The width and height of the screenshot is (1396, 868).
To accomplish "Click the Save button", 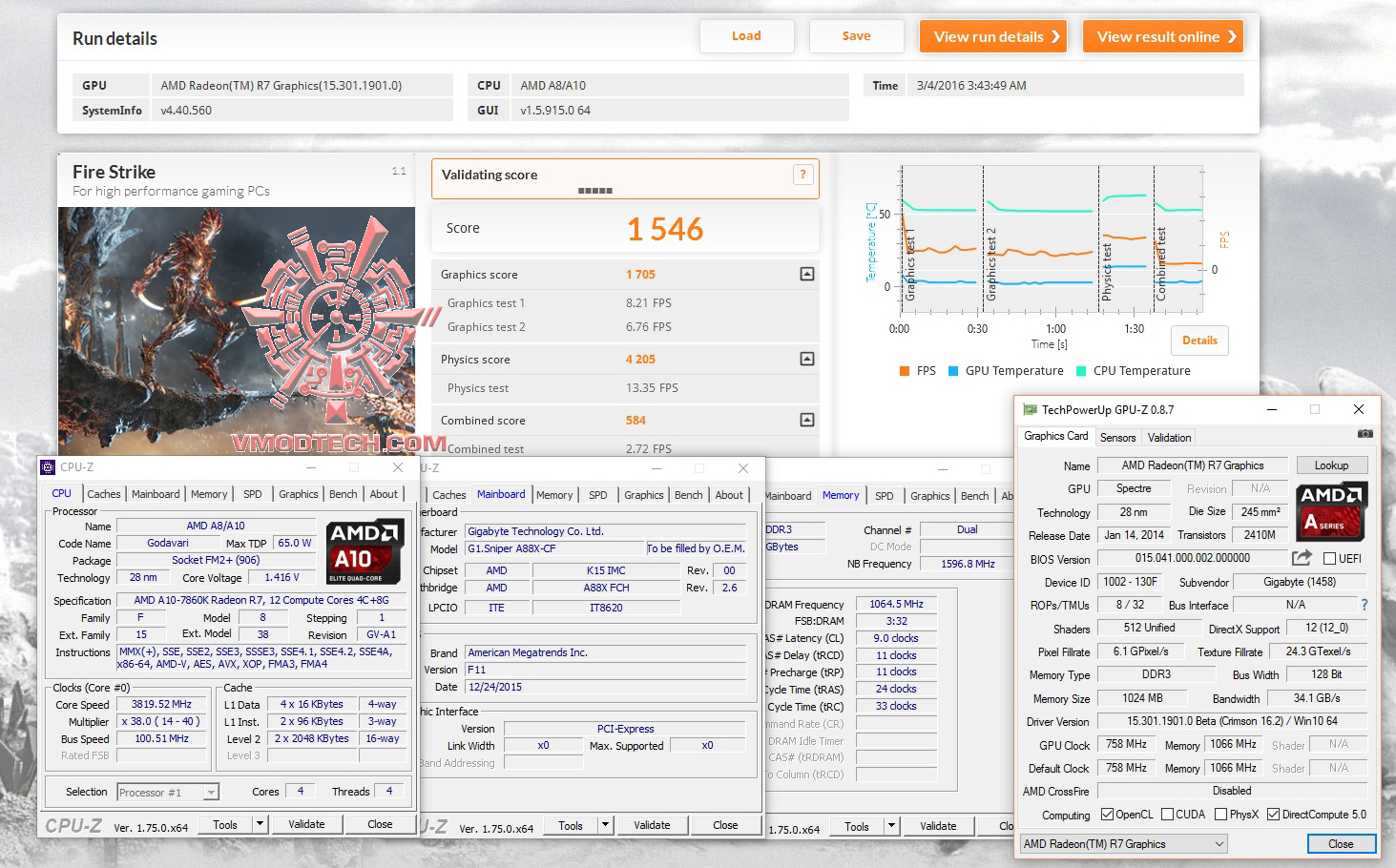I will click(x=857, y=36).
